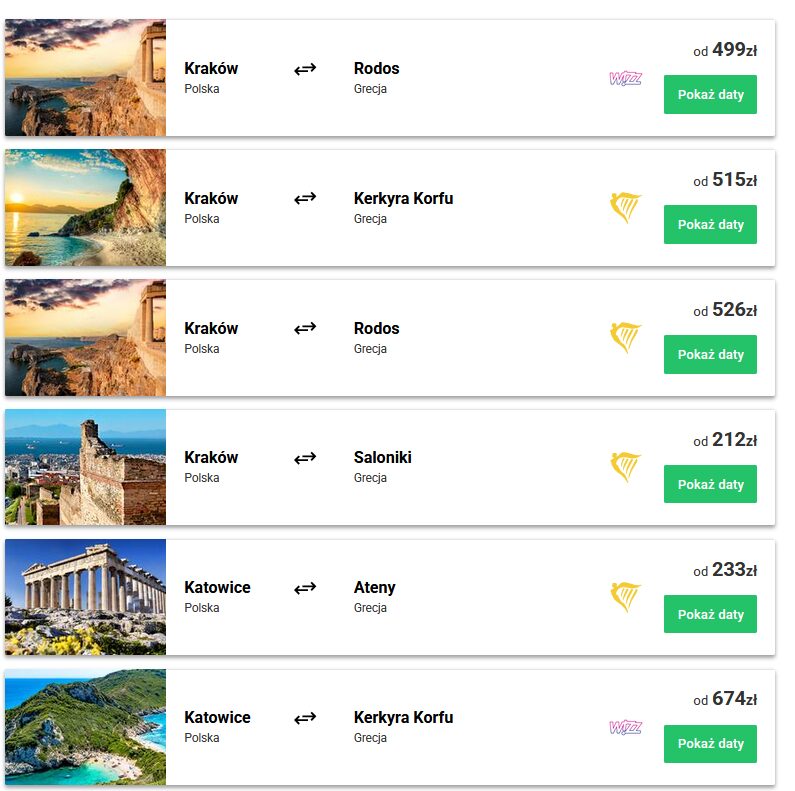Click Ryanair logo on Kraków–Rodos 526zł offer
This screenshot has width=795, height=791.
pos(625,338)
